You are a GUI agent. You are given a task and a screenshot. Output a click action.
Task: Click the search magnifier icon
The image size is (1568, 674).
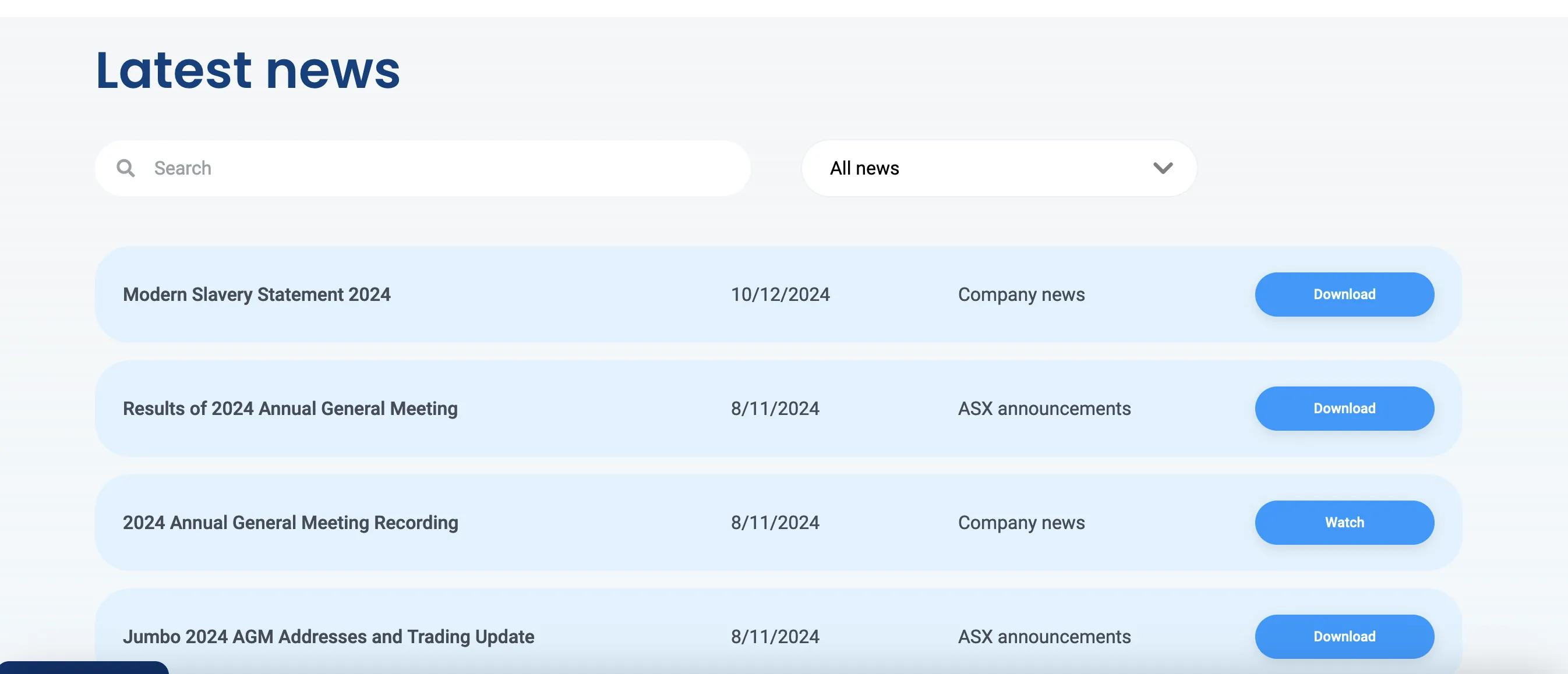click(x=125, y=168)
